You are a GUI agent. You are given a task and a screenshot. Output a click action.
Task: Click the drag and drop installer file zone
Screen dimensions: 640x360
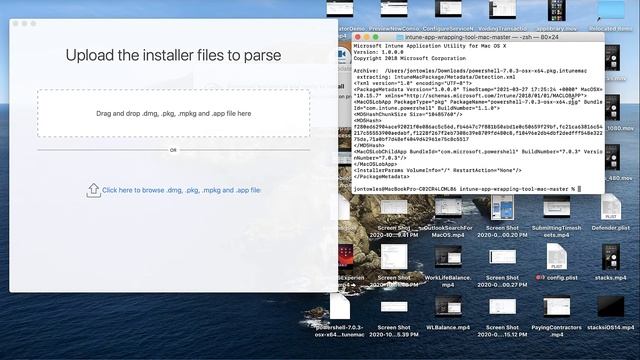point(173,113)
